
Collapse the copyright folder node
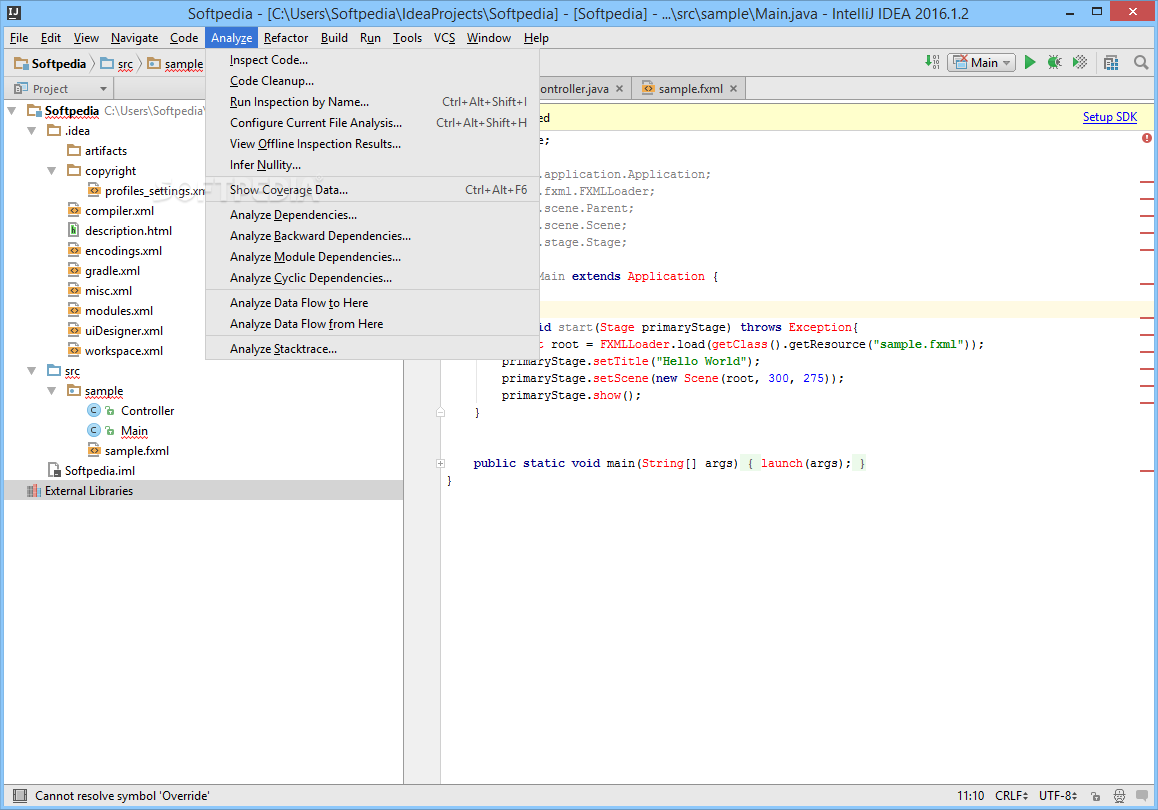pyautogui.click(x=52, y=171)
